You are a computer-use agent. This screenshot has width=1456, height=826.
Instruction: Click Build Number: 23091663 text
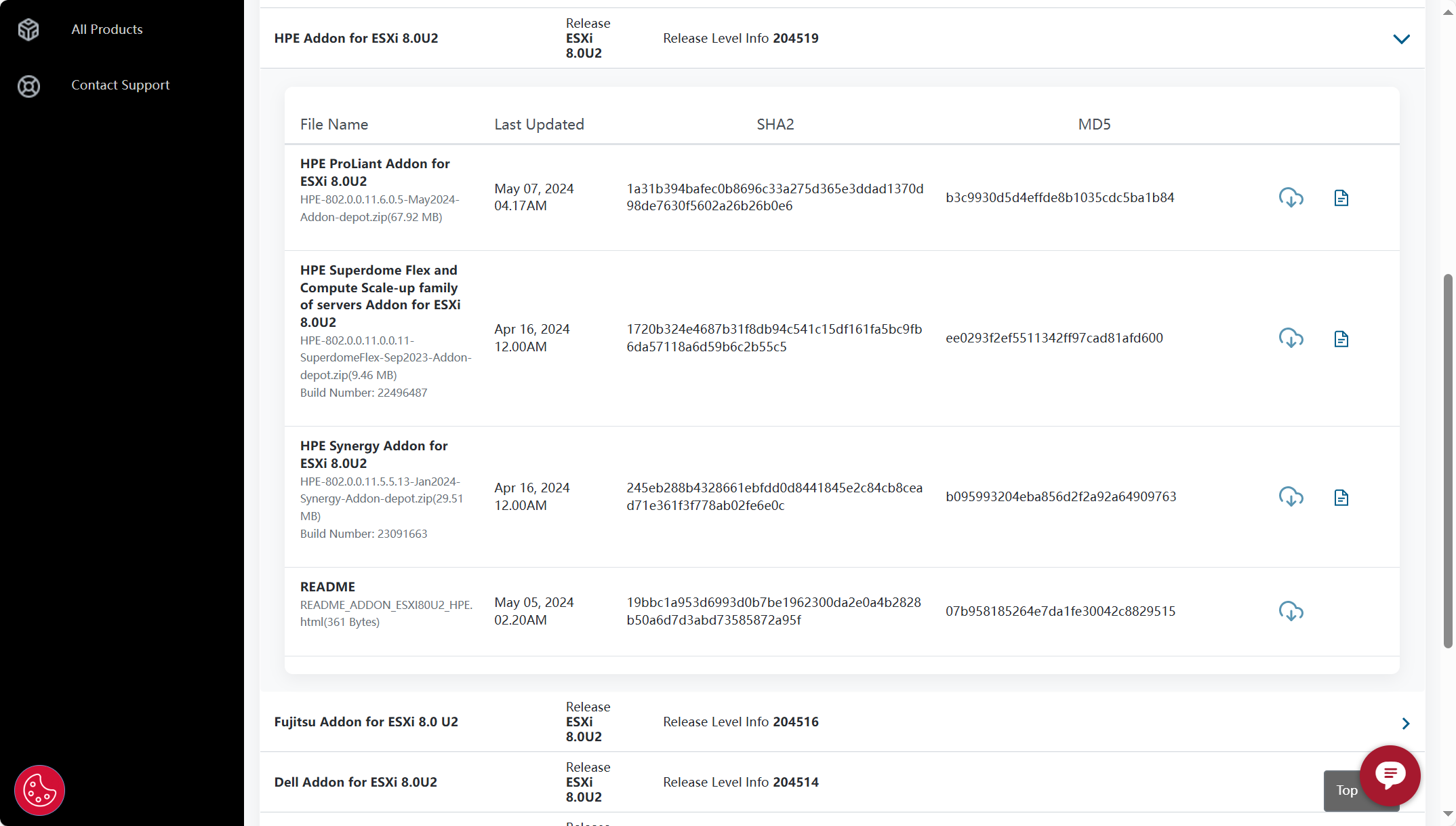[x=363, y=534]
